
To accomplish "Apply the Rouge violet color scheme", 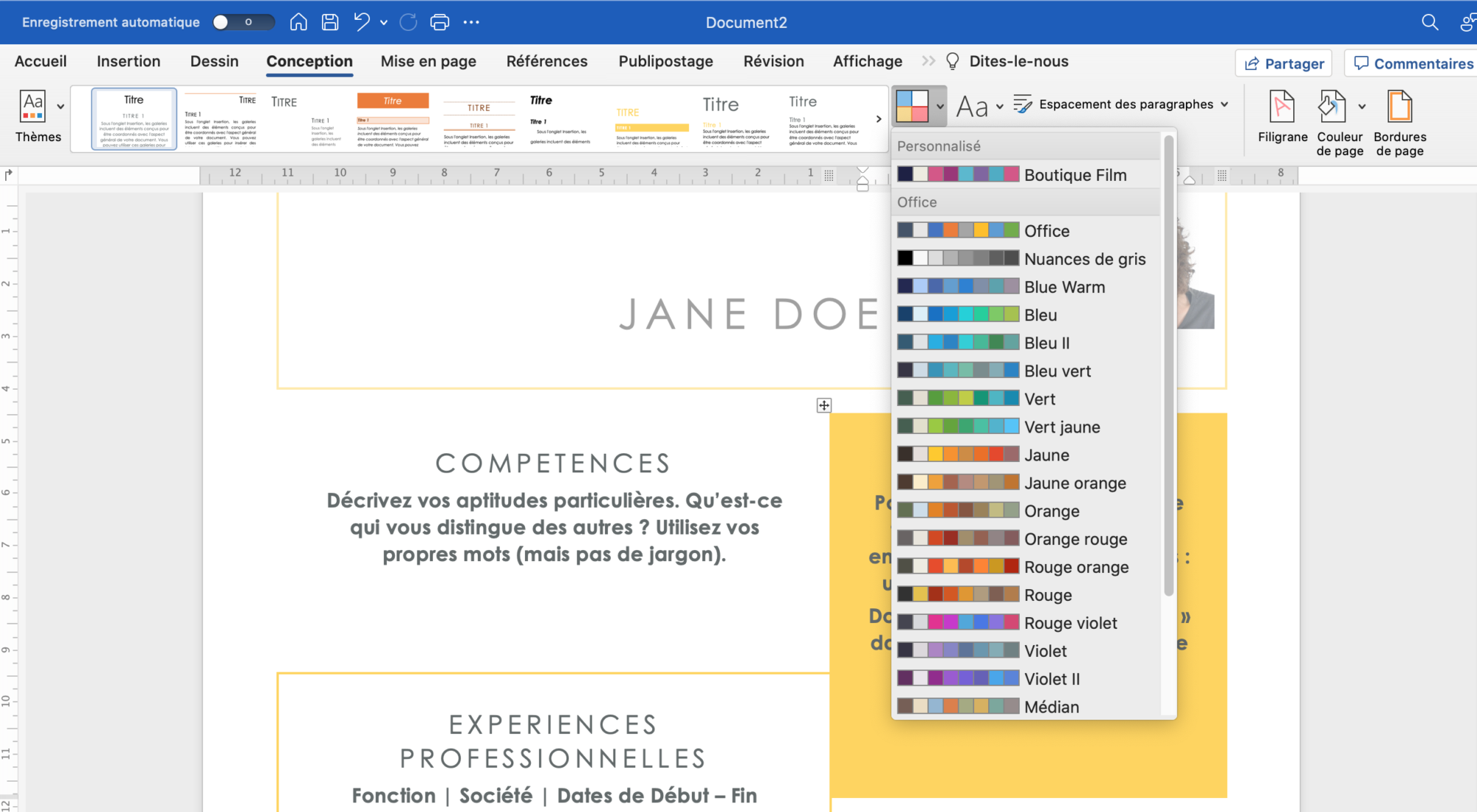I will point(1026,624).
